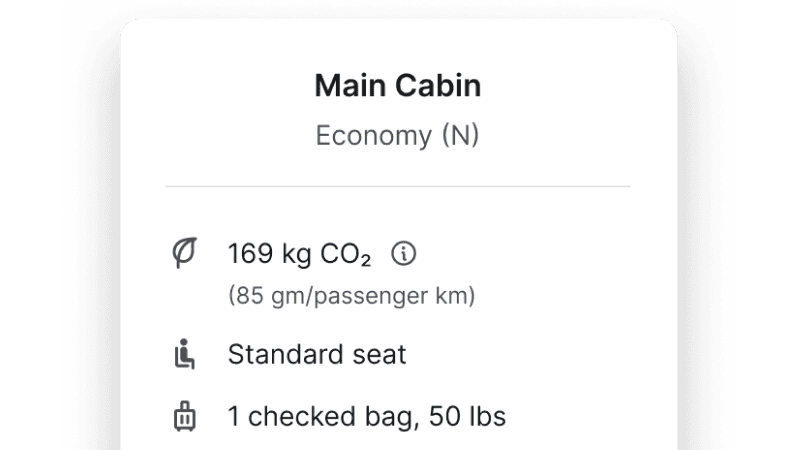Click the Standard seat label
795x450 pixels.
[317, 354]
